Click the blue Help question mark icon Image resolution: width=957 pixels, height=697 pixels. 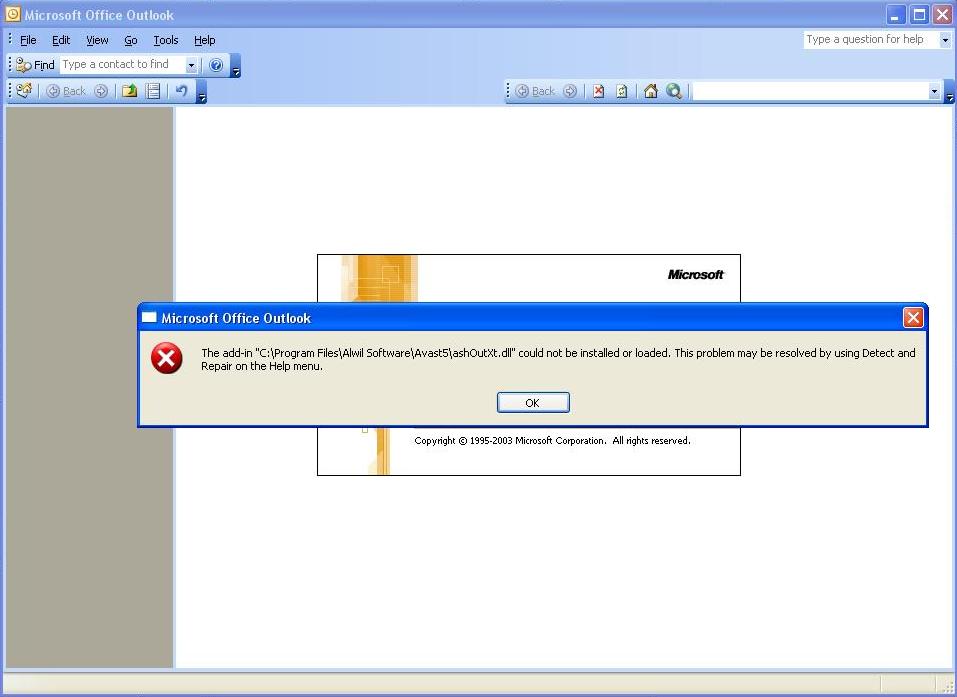[x=216, y=65]
